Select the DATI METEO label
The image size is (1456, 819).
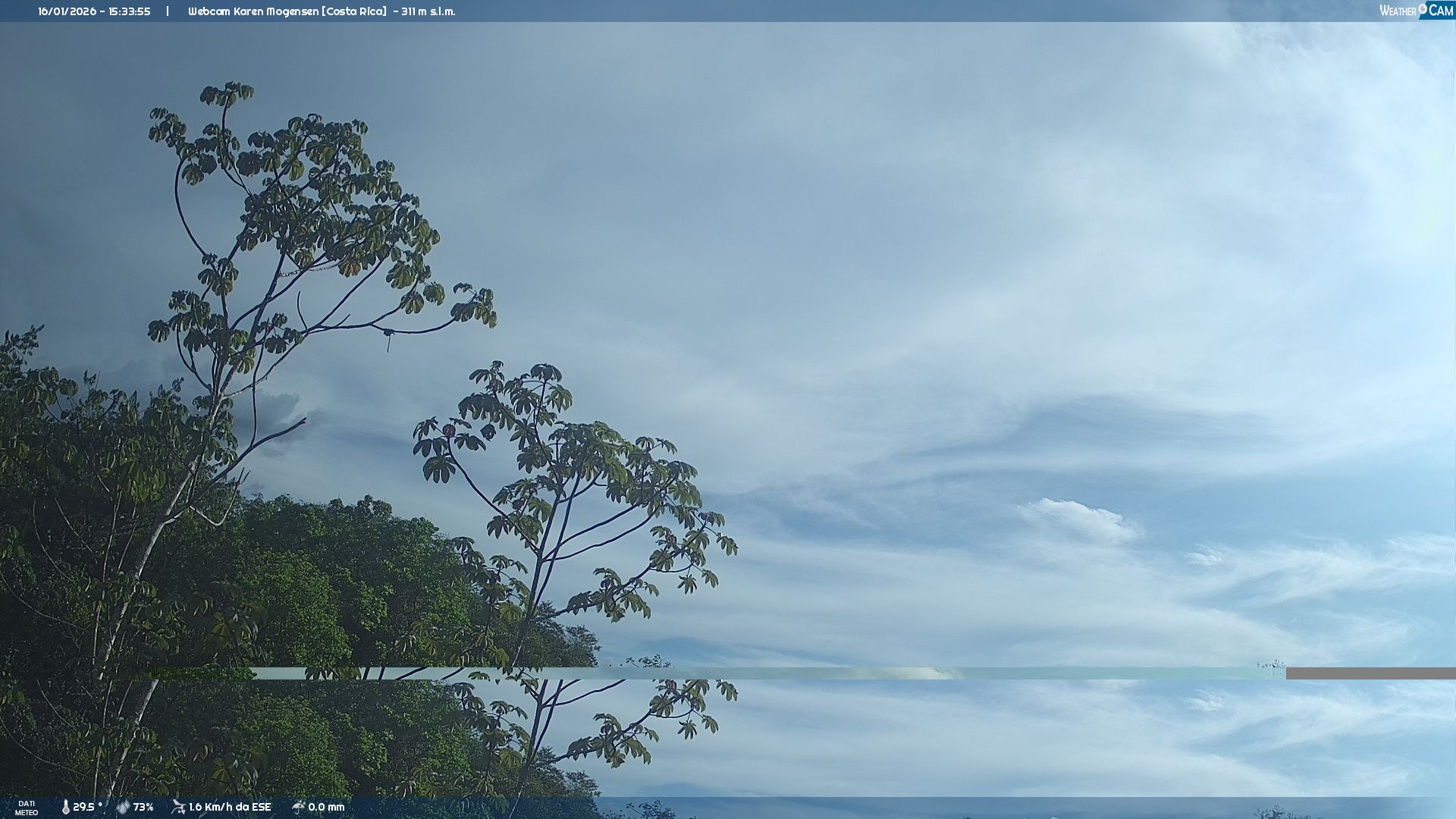pos(27,808)
